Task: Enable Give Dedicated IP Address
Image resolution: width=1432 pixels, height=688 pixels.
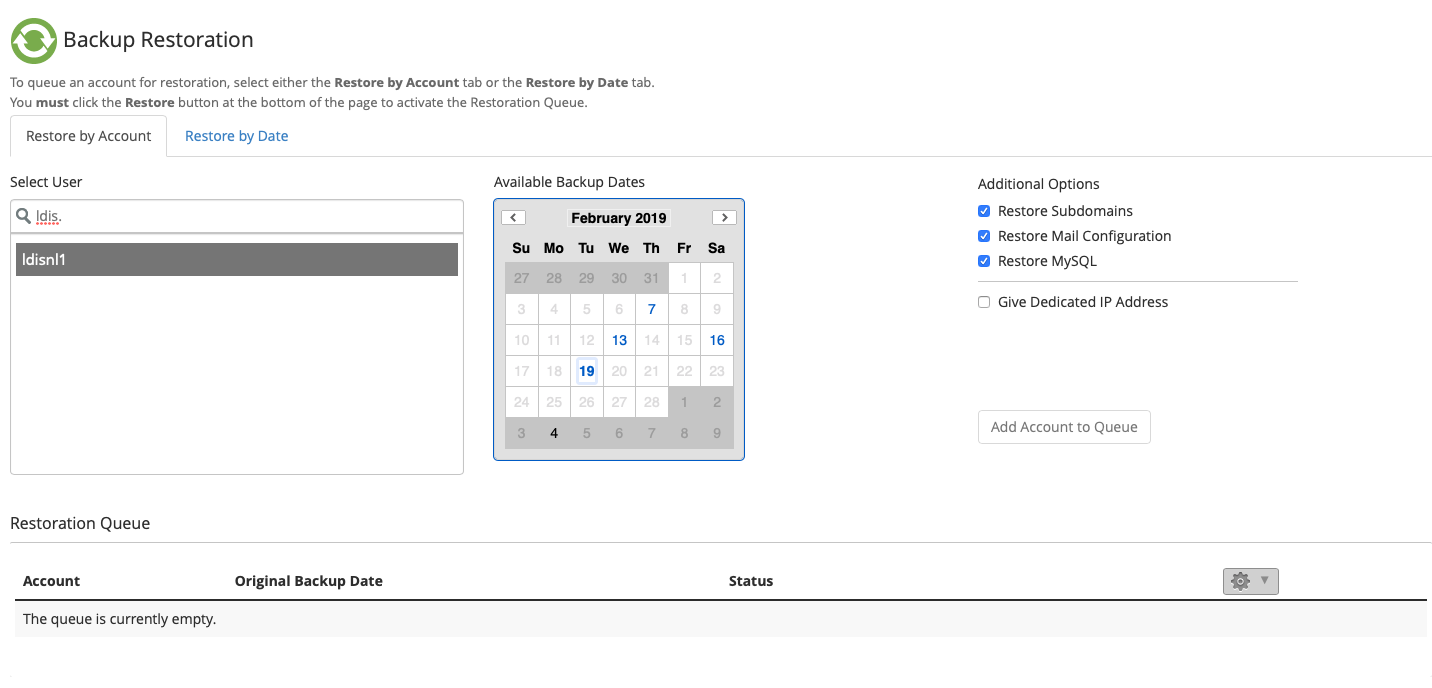Action: (x=984, y=302)
